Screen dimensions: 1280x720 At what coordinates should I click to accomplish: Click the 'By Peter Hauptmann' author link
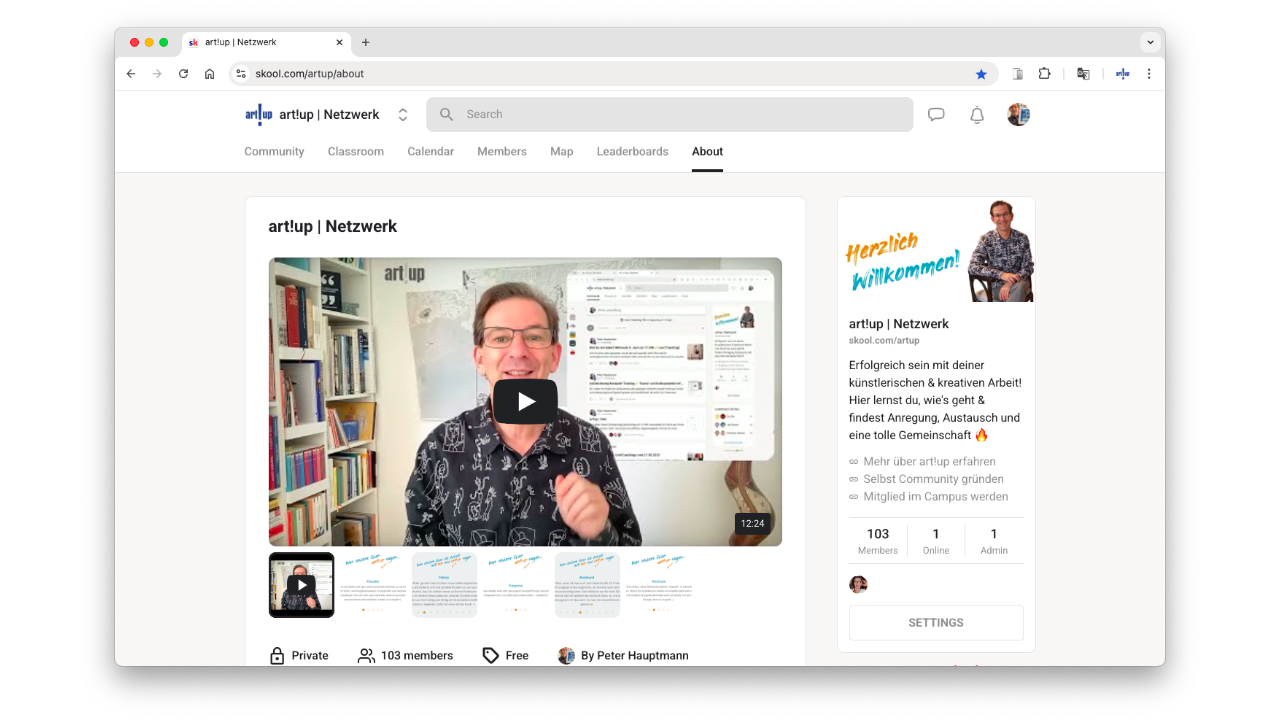[x=634, y=656]
